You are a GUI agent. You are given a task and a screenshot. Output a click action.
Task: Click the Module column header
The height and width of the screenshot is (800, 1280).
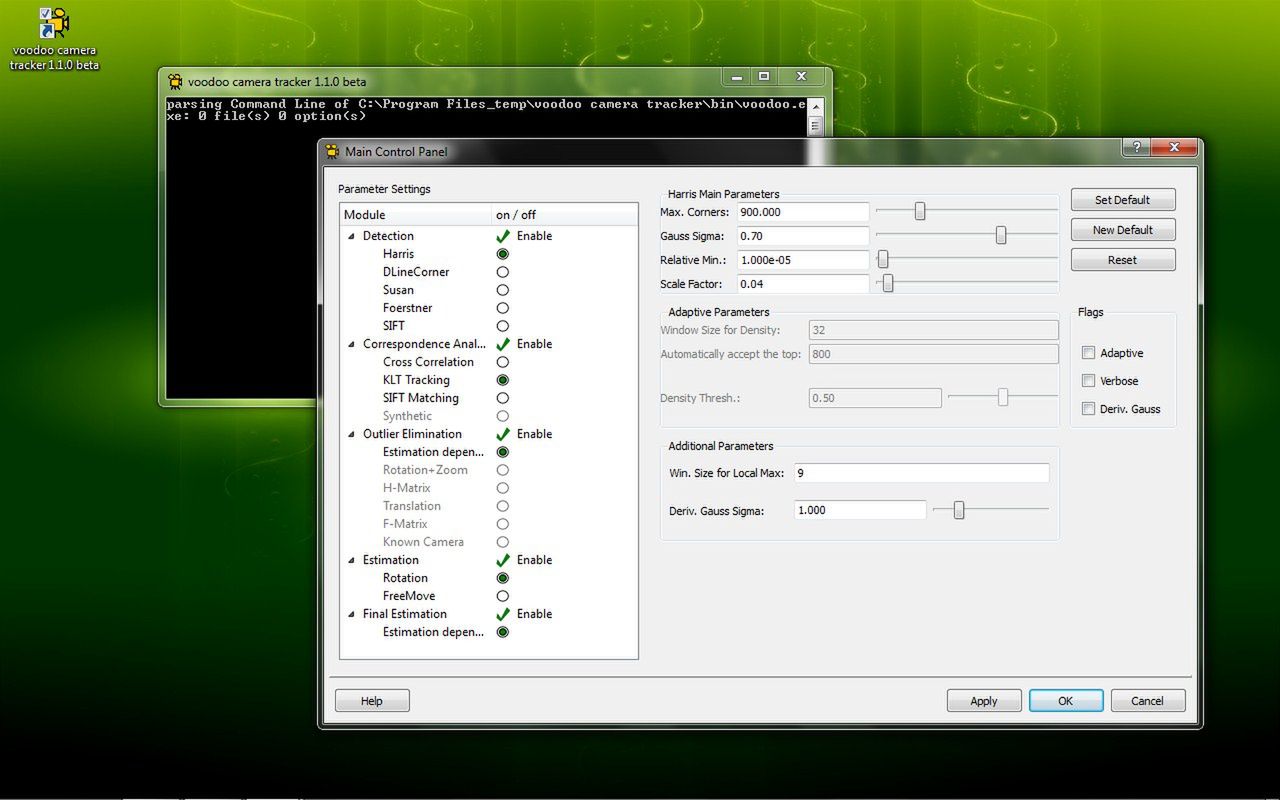tap(415, 215)
